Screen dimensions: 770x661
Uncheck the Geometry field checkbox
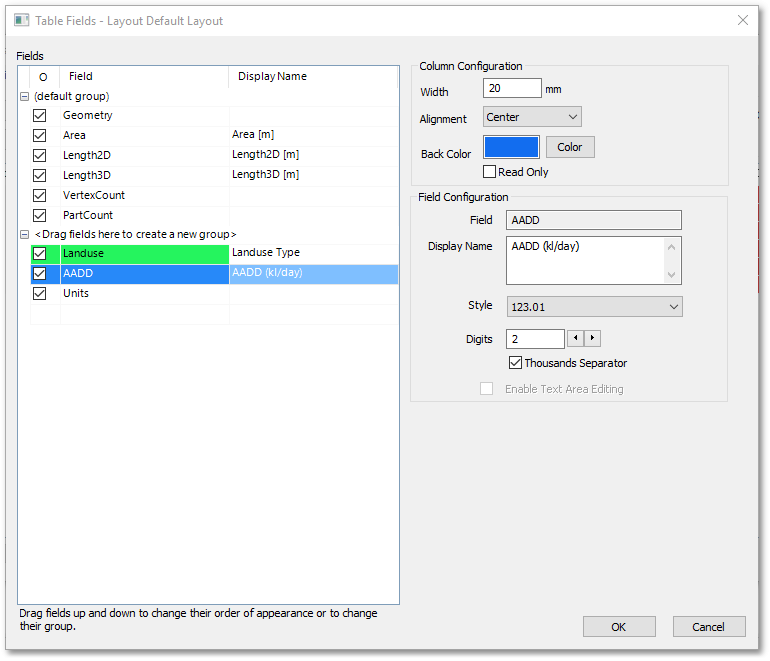point(40,115)
